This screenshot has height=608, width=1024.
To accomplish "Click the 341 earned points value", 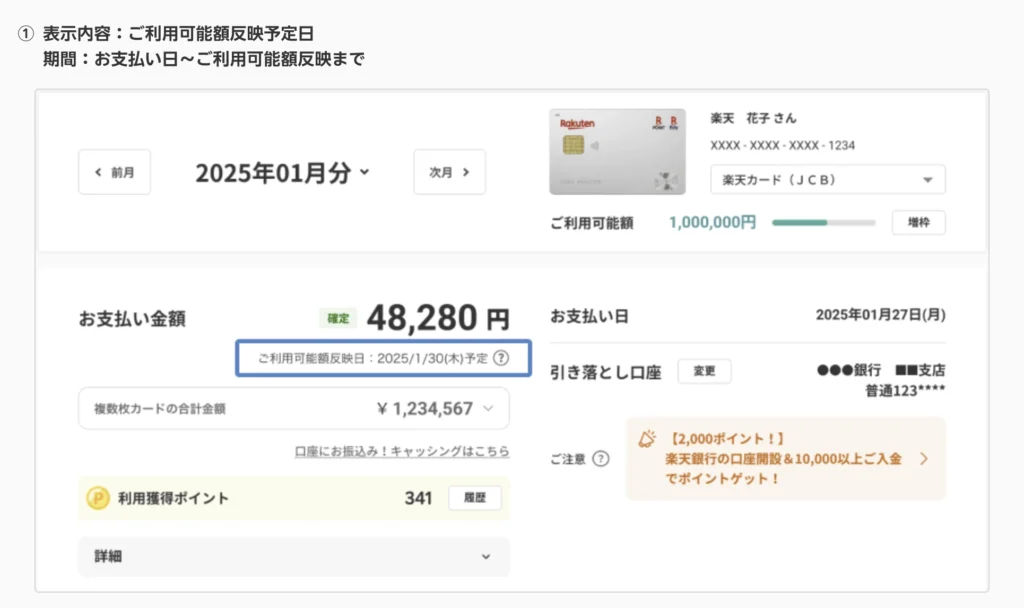I will [x=418, y=498].
